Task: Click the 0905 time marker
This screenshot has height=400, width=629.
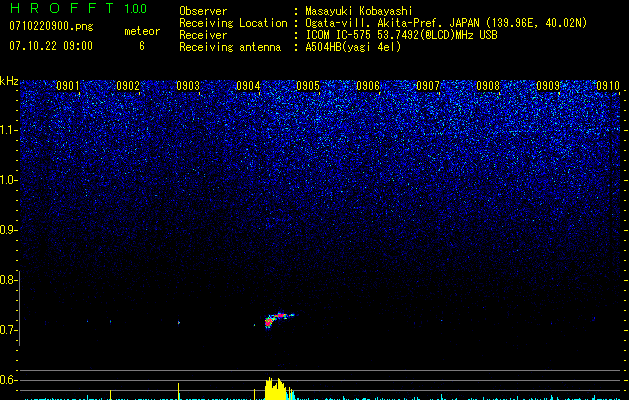Action: [x=308, y=86]
